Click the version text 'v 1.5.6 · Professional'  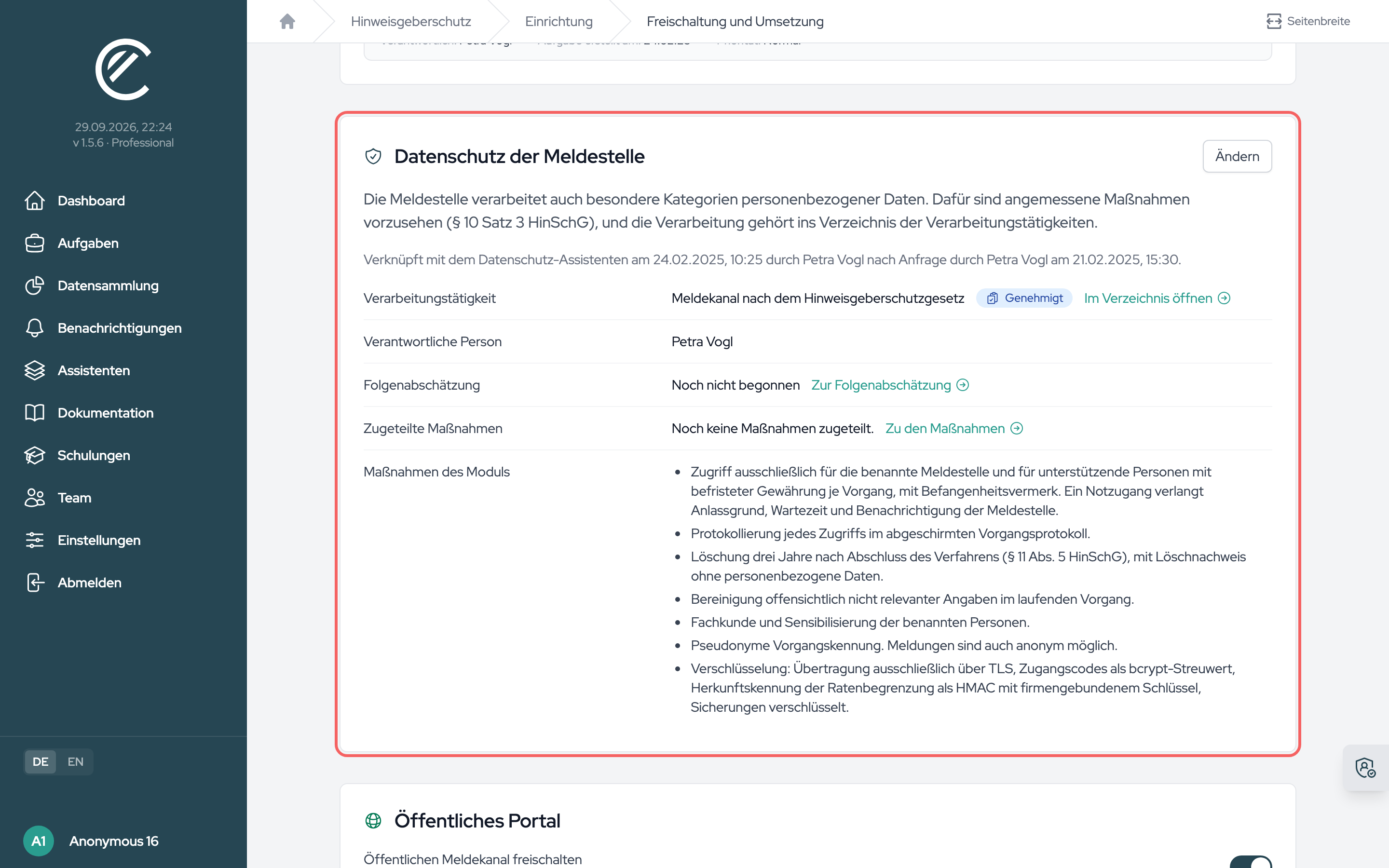tap(123, 142)
